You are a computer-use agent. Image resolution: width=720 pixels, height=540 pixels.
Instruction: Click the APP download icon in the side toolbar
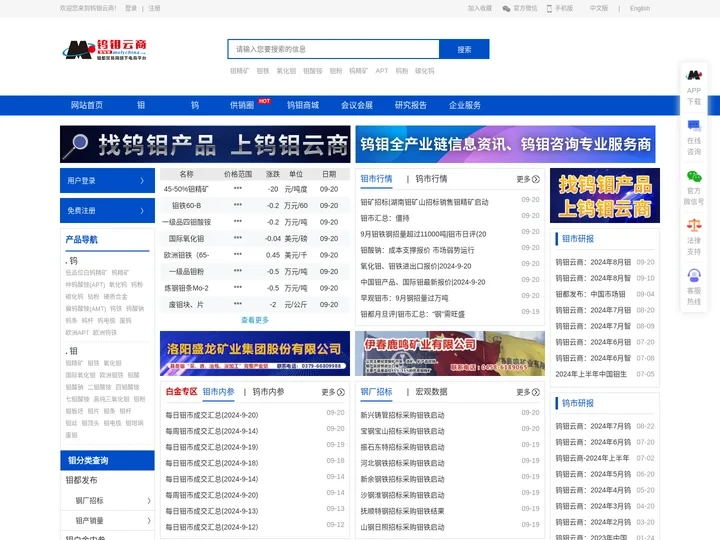click(x=694, y=75)
